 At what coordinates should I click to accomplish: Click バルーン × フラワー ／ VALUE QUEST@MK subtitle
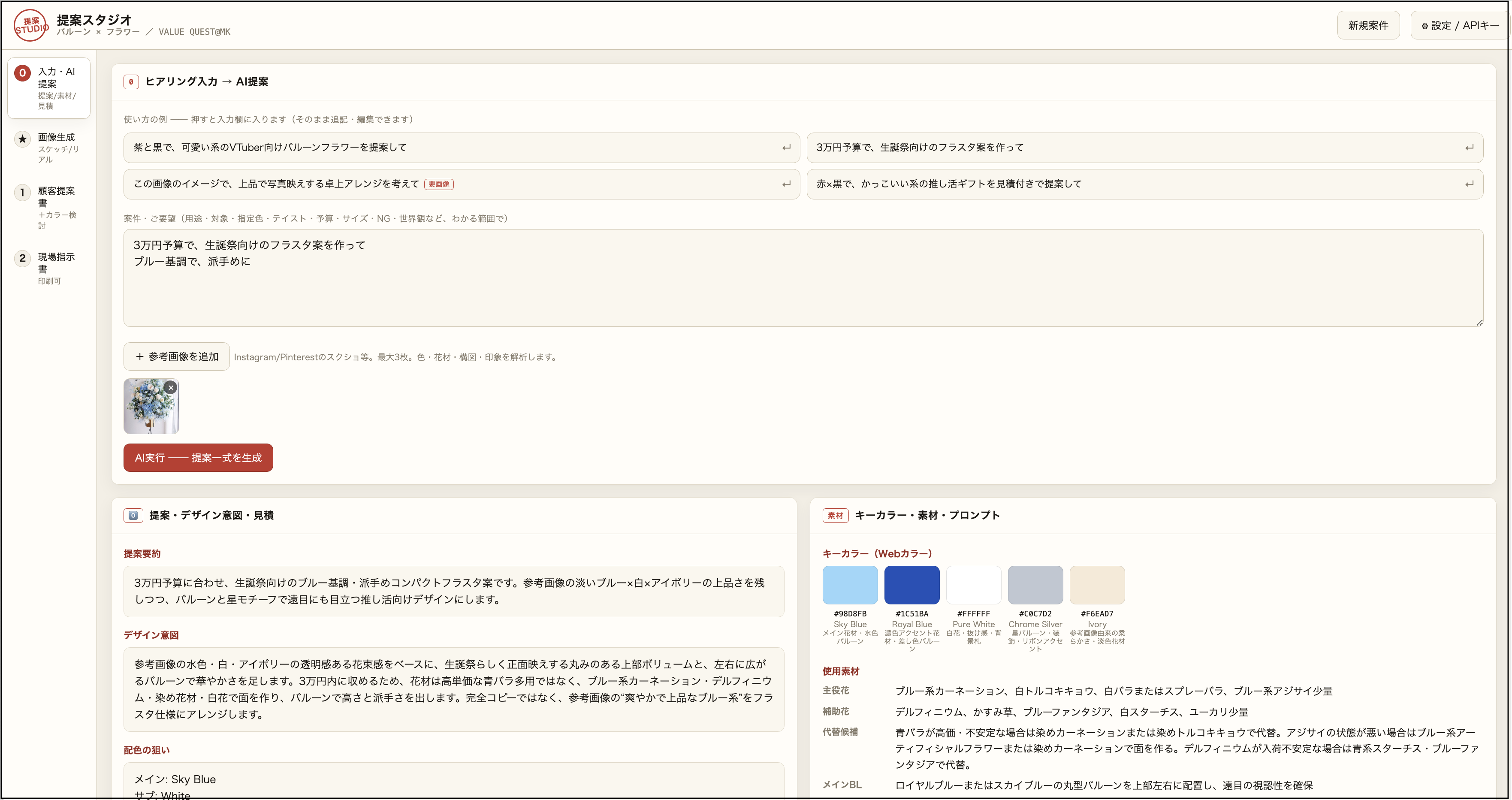click(x=144, y=32)
